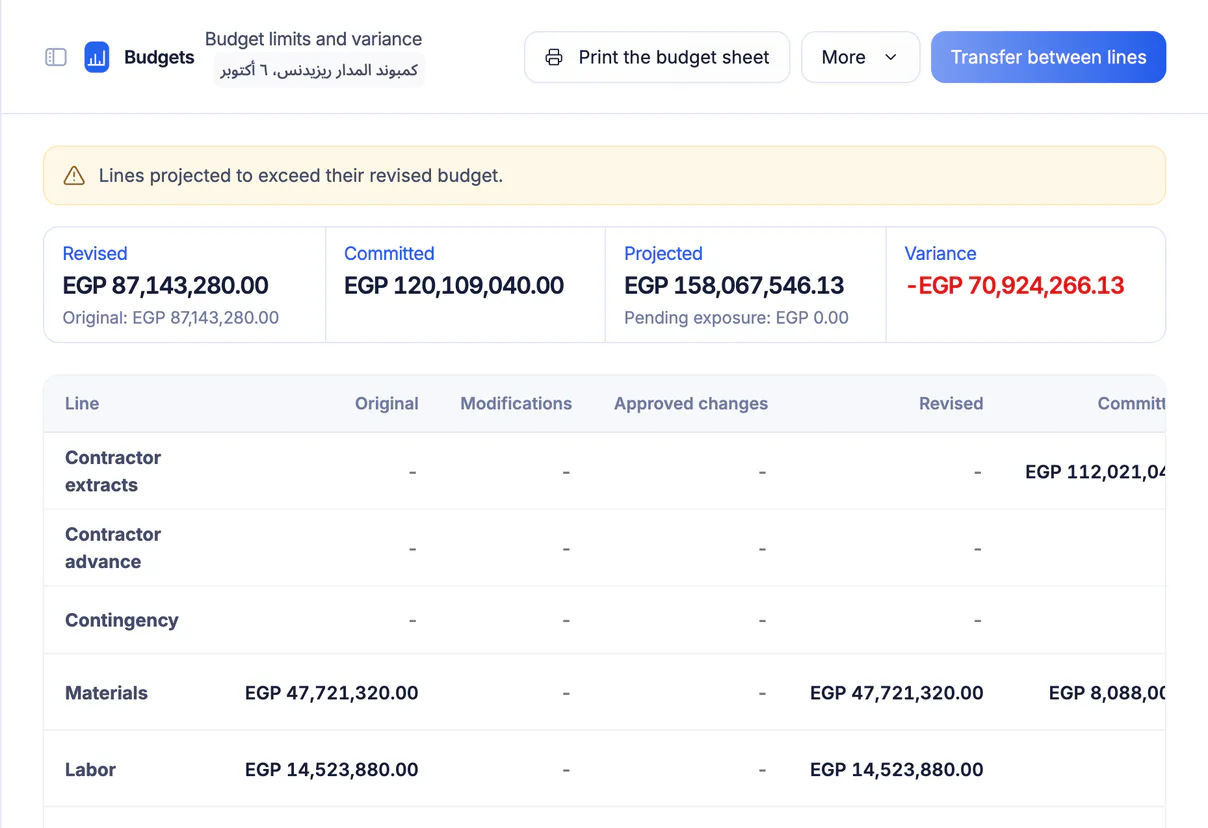Click red variance -EGP 70,924,266.13
The image size is (1208, 828).
pyautogui.click(x=1015, y=285)
